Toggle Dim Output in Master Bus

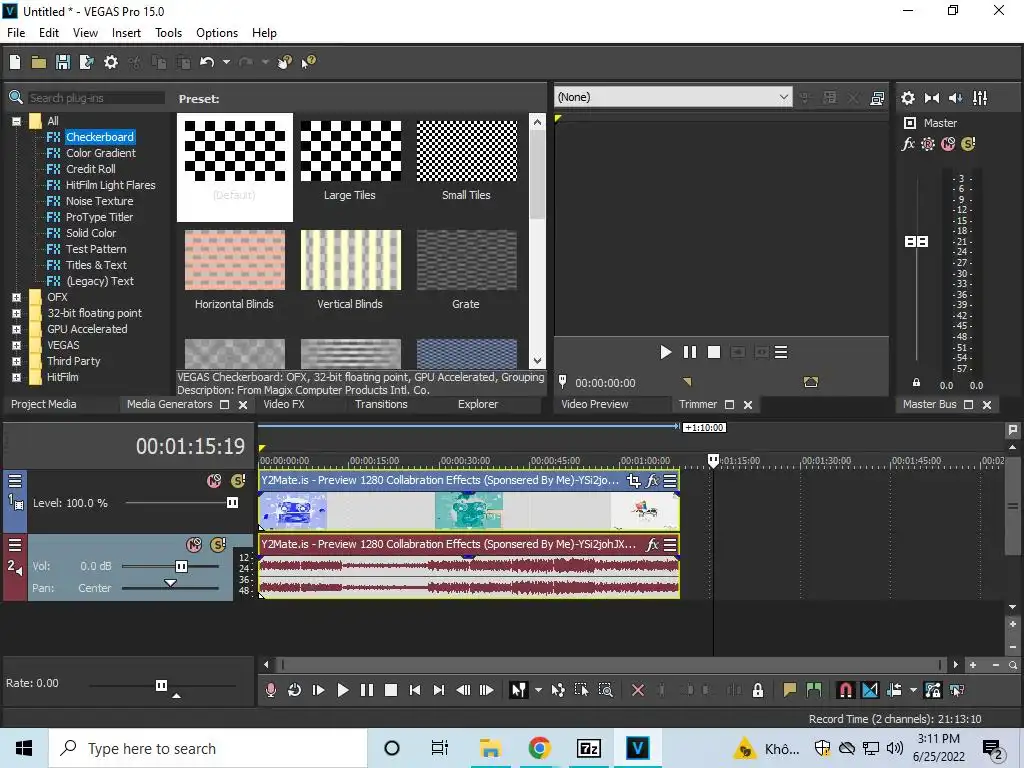(955, 98)
